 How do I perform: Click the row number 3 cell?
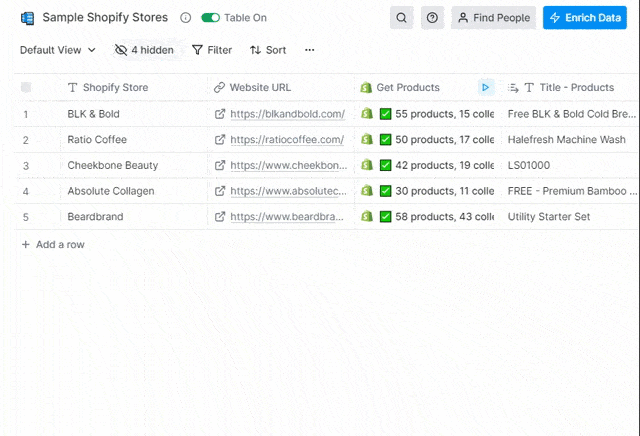[26, 166]
